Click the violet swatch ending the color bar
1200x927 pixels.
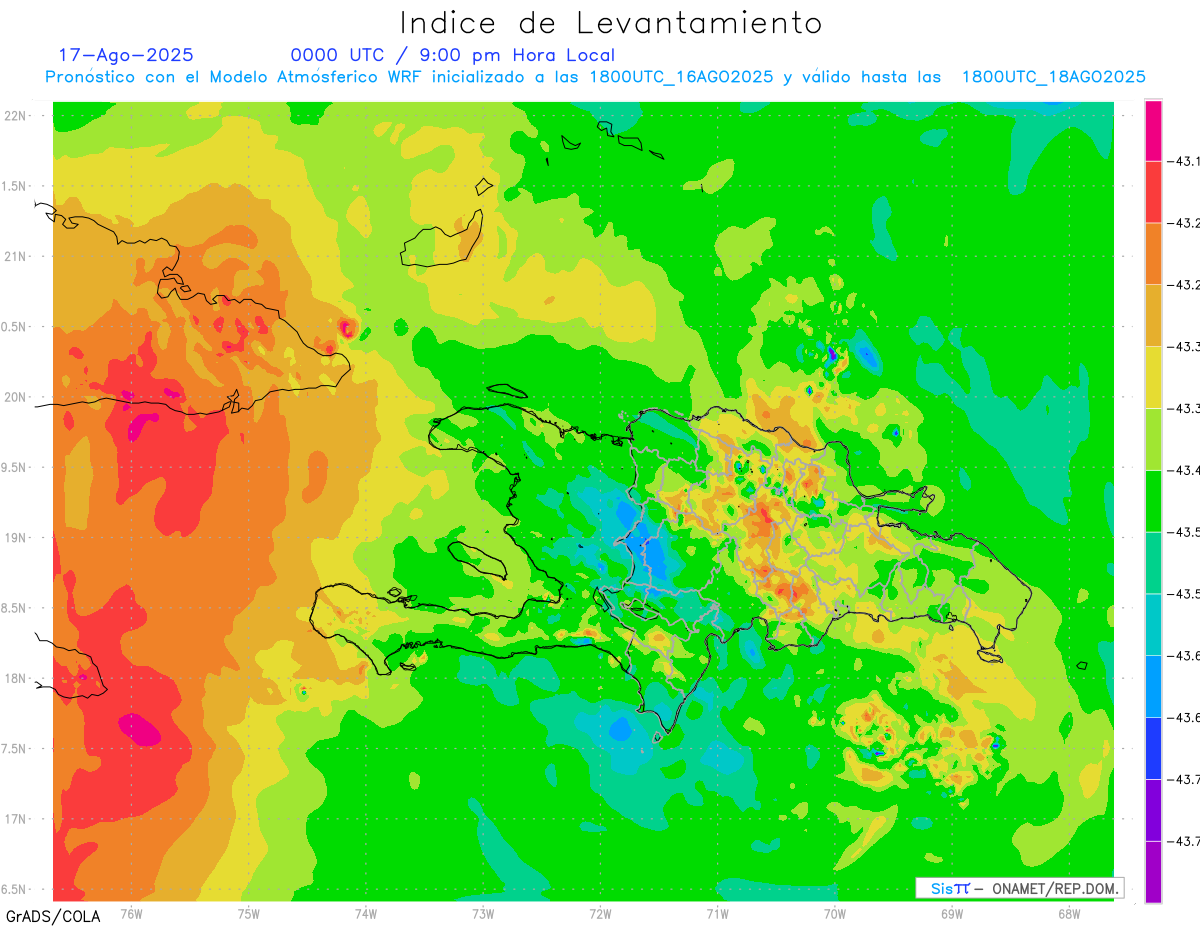tap(1153, 872)
